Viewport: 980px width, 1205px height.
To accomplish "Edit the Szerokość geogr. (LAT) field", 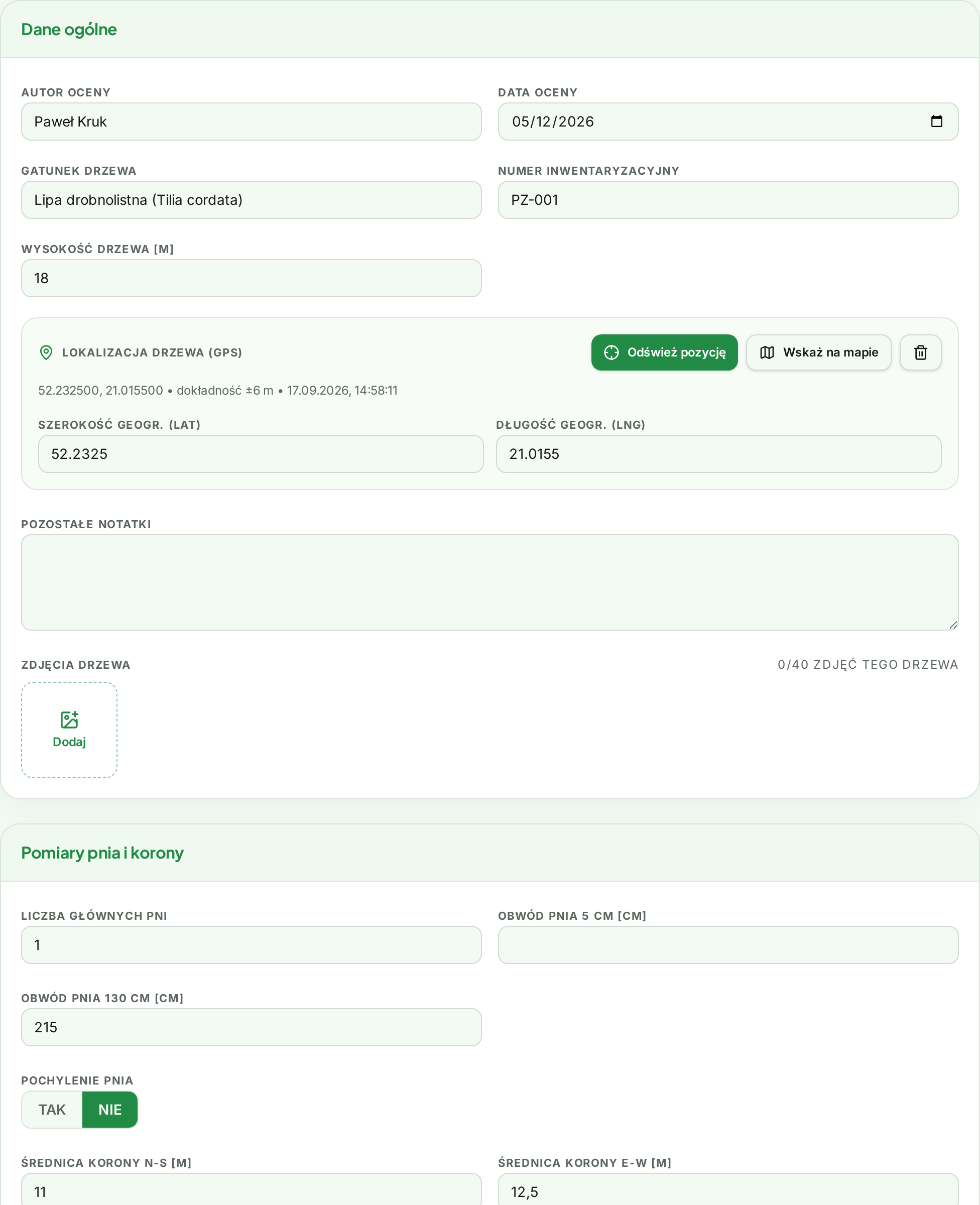I will tap(261, 454).
